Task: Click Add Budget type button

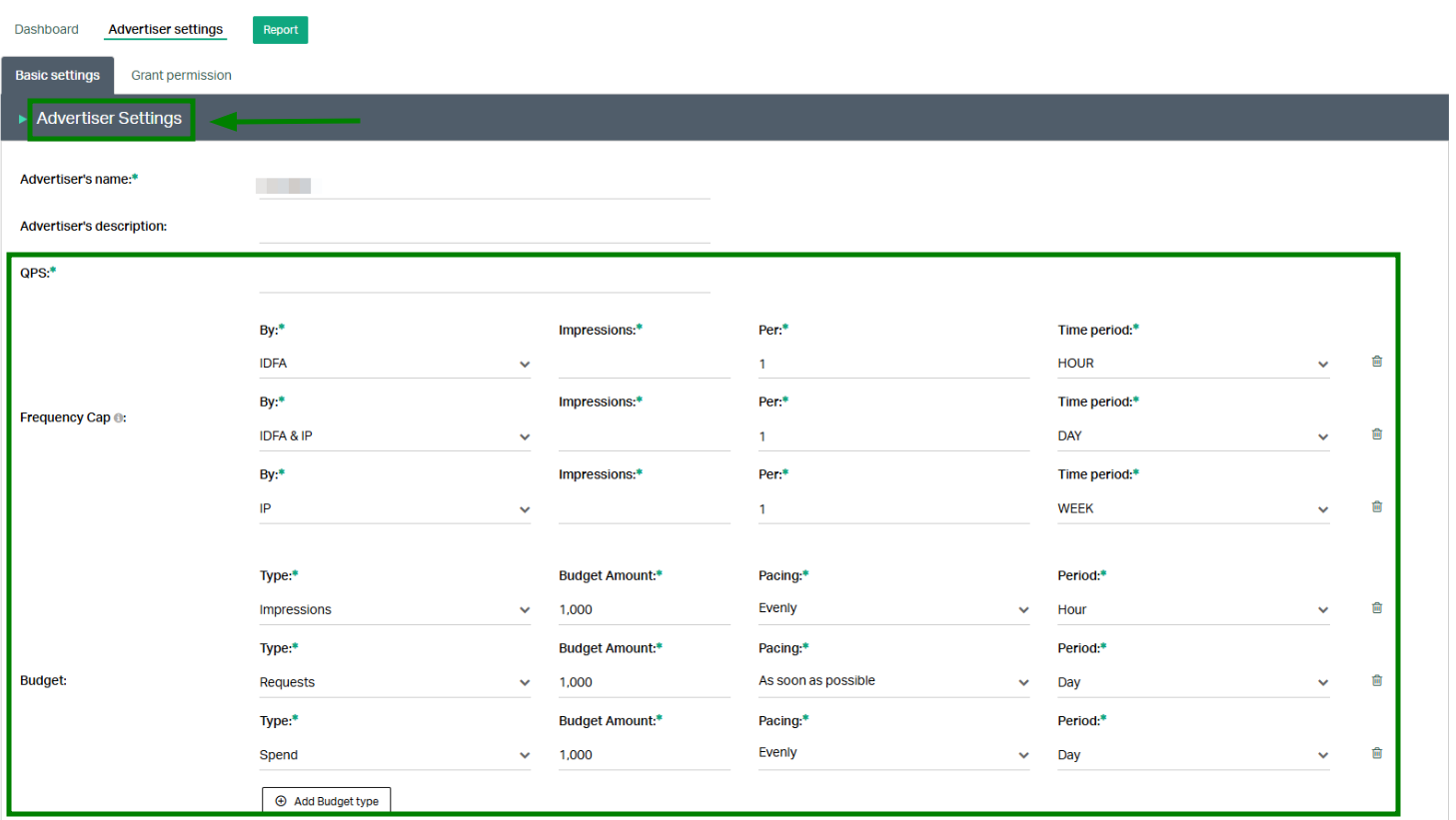Action: click(x=326, y=801)
